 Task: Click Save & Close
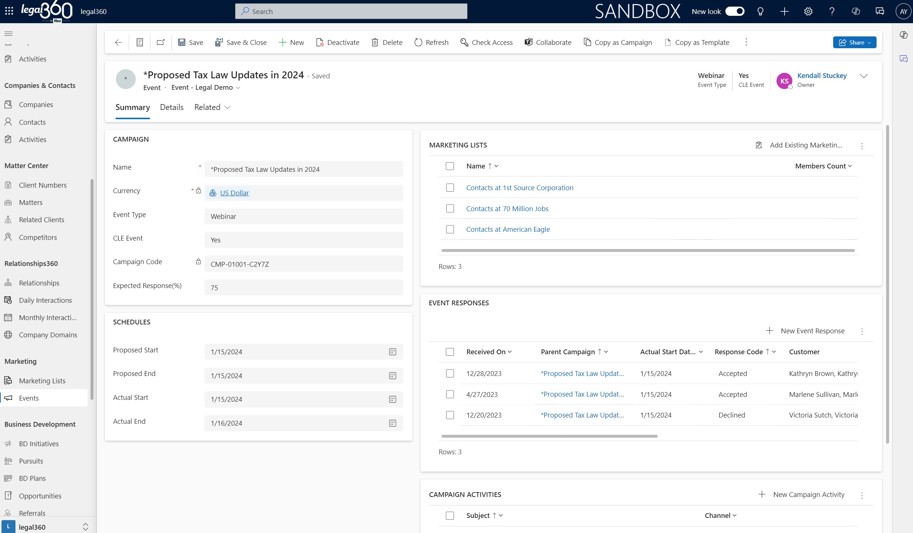(x=240, y=43)
